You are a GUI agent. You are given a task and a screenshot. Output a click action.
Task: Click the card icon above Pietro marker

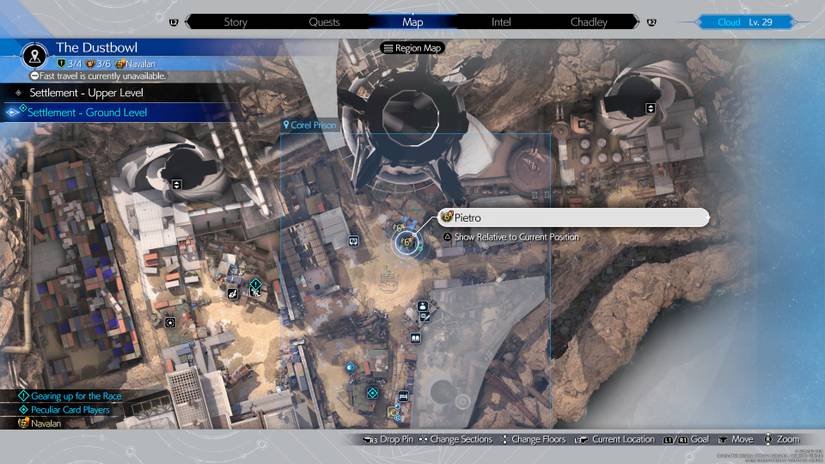point(400,228)
